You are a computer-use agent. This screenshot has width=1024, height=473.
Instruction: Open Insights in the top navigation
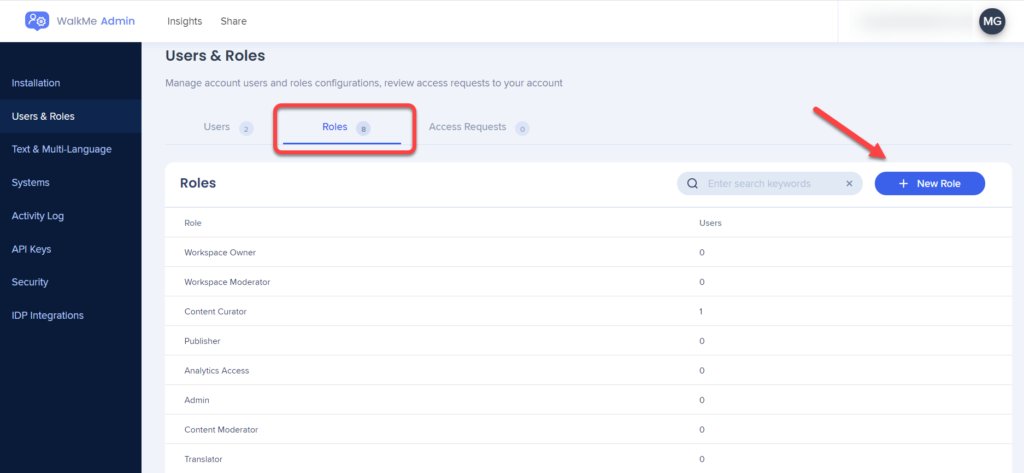point(185,21)
